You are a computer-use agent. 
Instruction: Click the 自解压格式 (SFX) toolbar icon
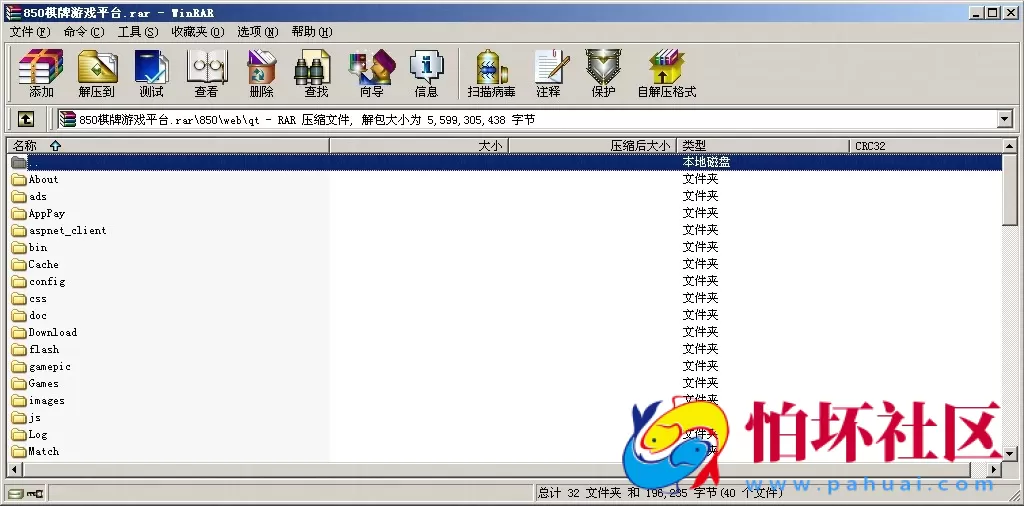(666, 73)
